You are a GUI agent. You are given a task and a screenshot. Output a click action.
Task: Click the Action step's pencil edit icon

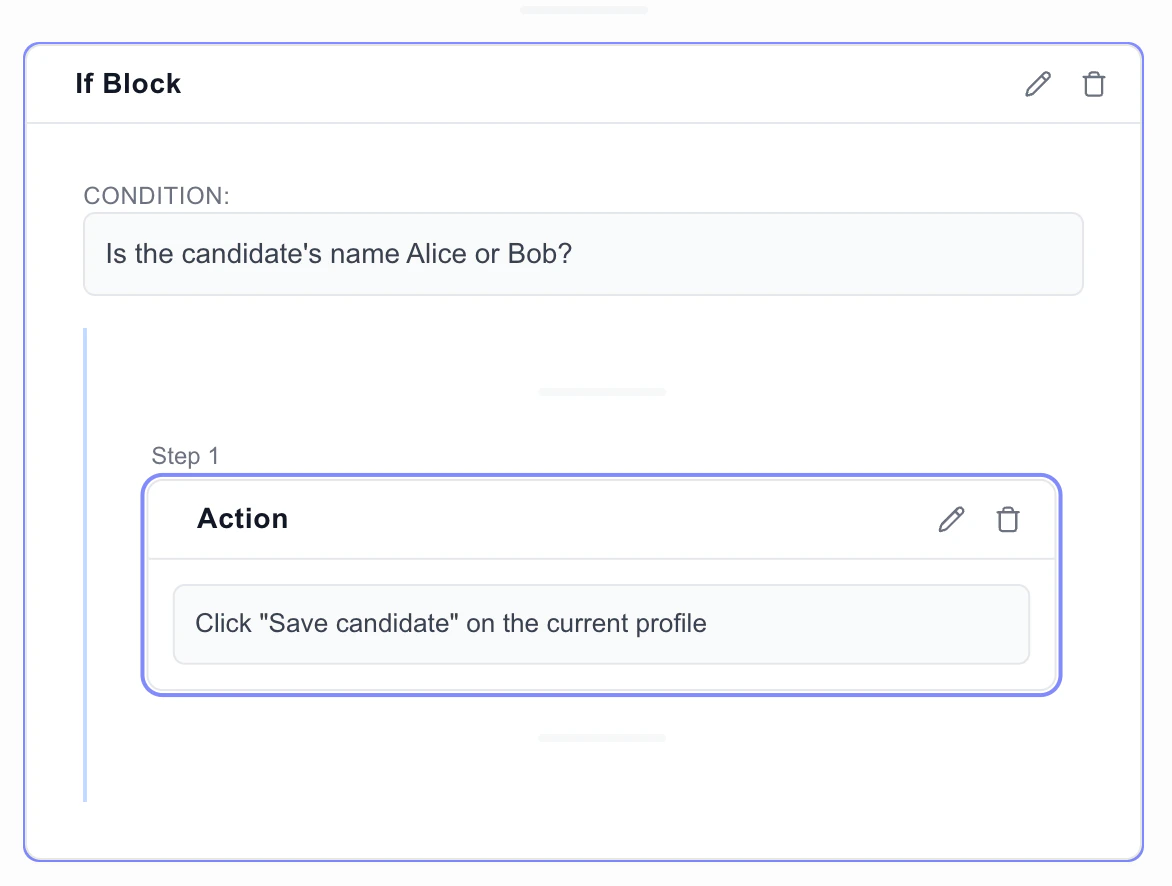coord(951,519)
